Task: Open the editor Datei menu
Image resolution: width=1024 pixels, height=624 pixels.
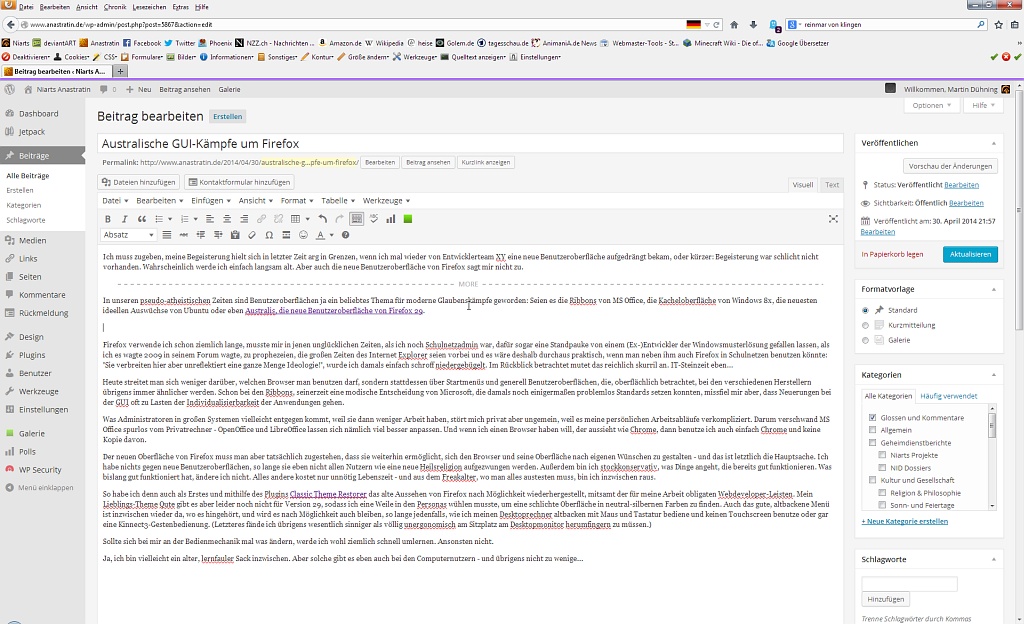Action: pyautogui.click(x=115, y=200)
